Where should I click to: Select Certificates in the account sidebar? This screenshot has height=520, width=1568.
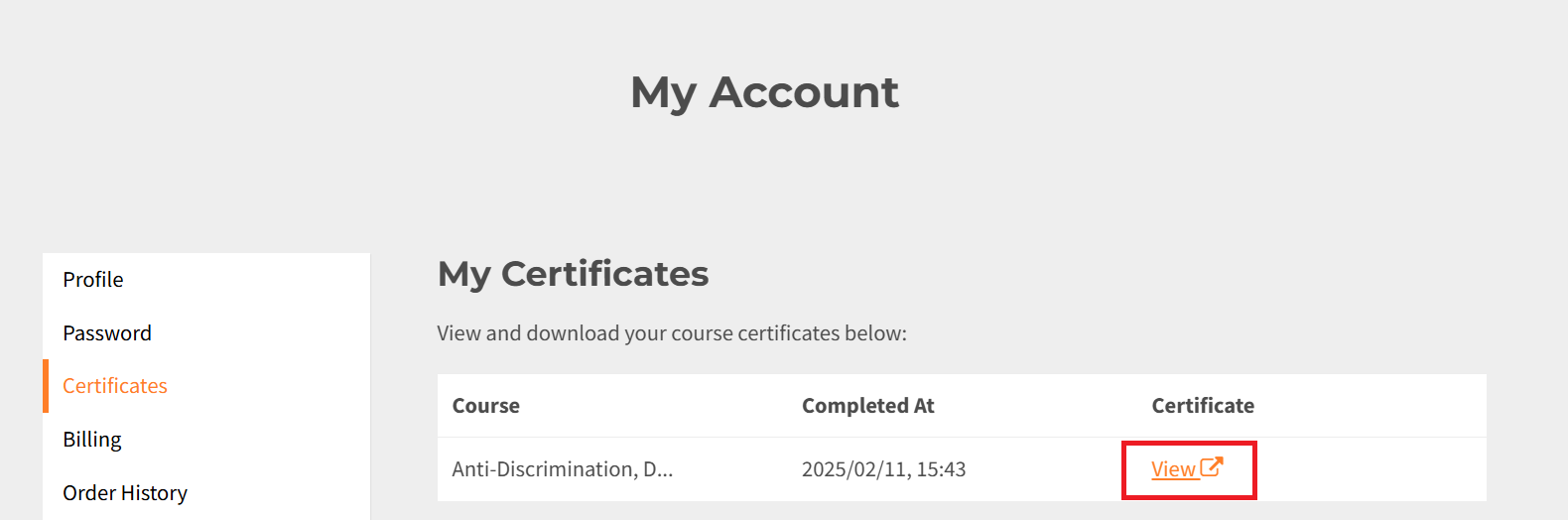click(x=115, y=386)
